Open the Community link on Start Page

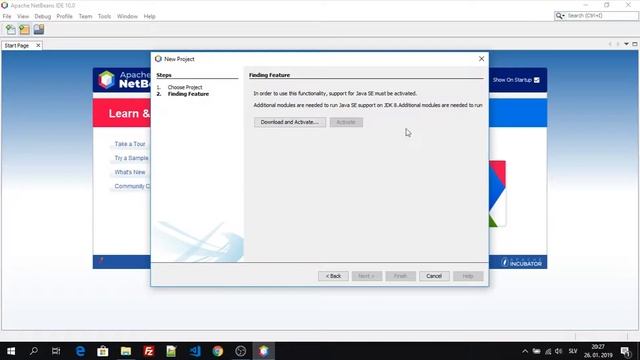coord(132,186)
